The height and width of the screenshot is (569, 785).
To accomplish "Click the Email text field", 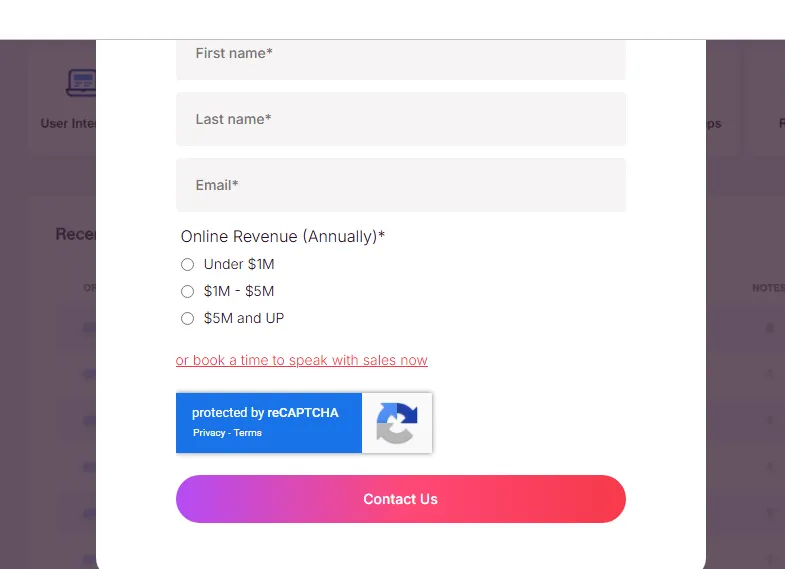I will [x=400, y=185].
